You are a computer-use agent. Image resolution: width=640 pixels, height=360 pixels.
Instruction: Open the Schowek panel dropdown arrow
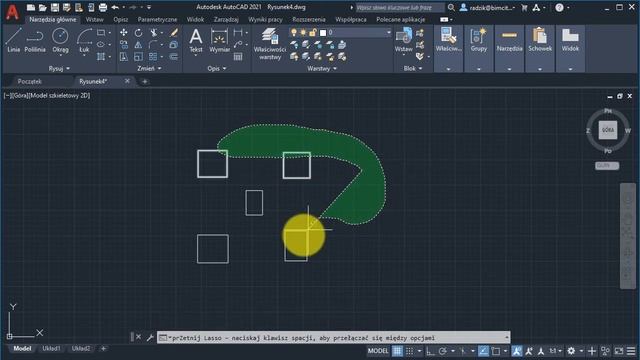(540, 69)
